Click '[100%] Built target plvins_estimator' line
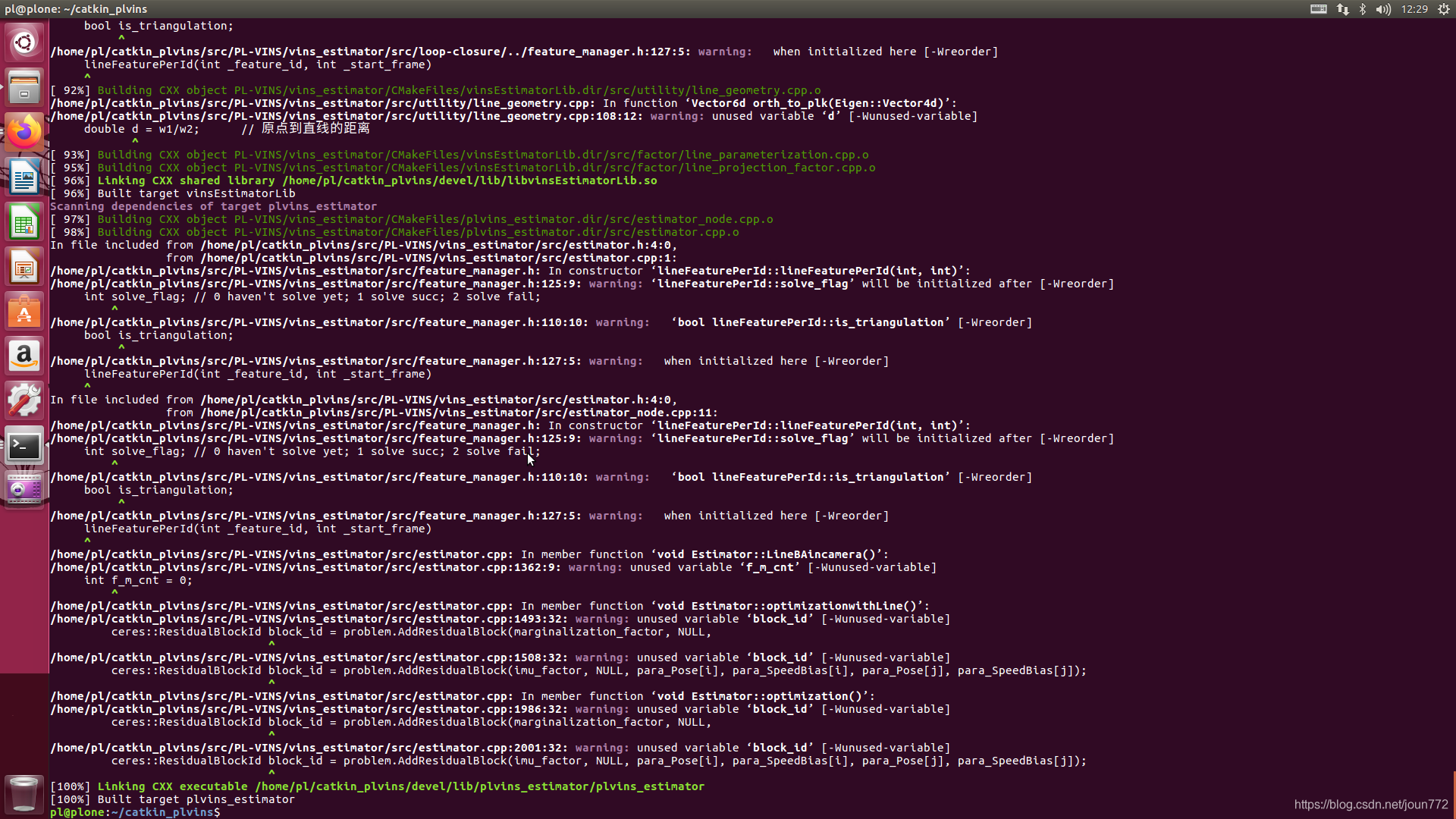The width and height of the screenshot is (1456, 819). point(172,799)
